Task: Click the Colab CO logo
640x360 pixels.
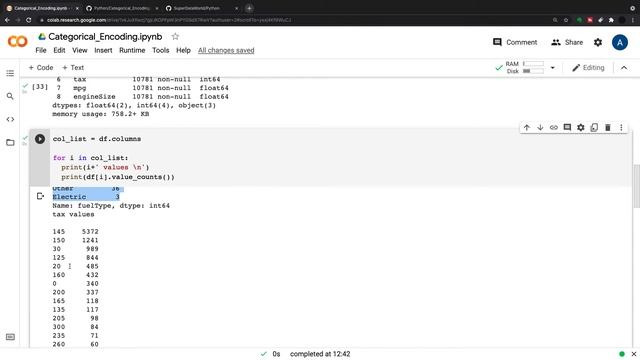Action: tap(18, 42)
